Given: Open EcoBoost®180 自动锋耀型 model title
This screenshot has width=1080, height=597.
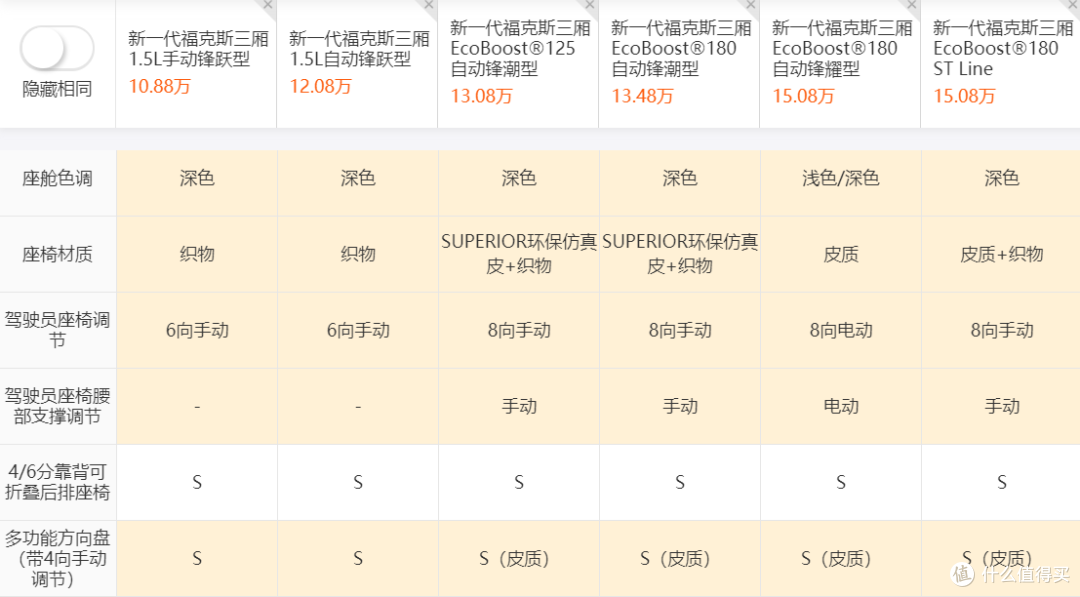Looking at the screenshot, I should (x=842, y=48).
